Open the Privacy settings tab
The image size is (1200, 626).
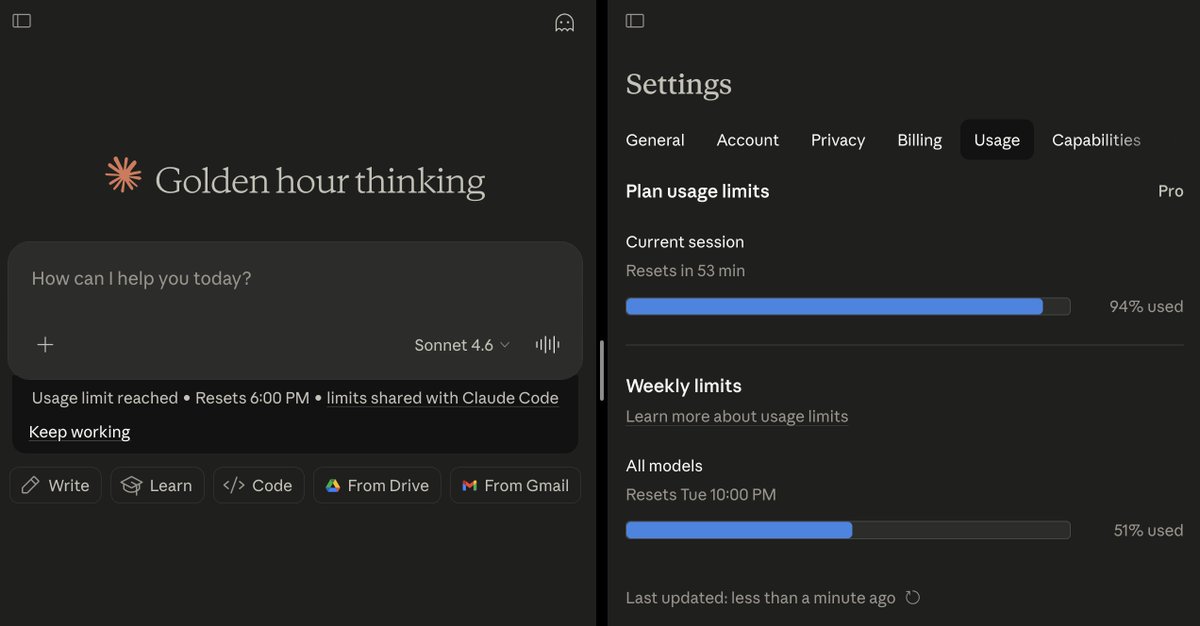[x=838, y=140]
